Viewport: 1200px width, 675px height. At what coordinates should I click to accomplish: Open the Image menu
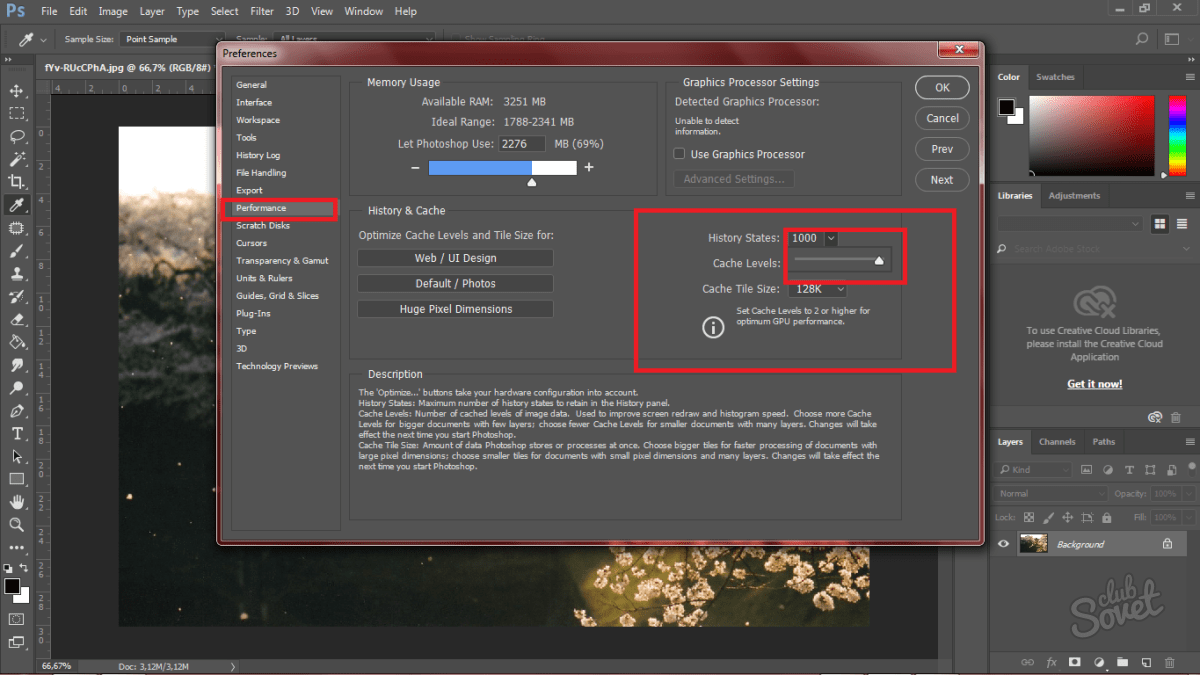click(x=113, y=11)
